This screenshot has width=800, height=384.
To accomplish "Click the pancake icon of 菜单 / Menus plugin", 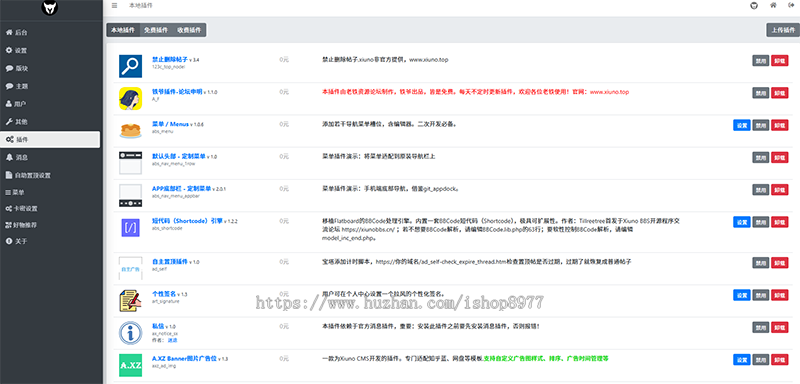I will point(131,131).
